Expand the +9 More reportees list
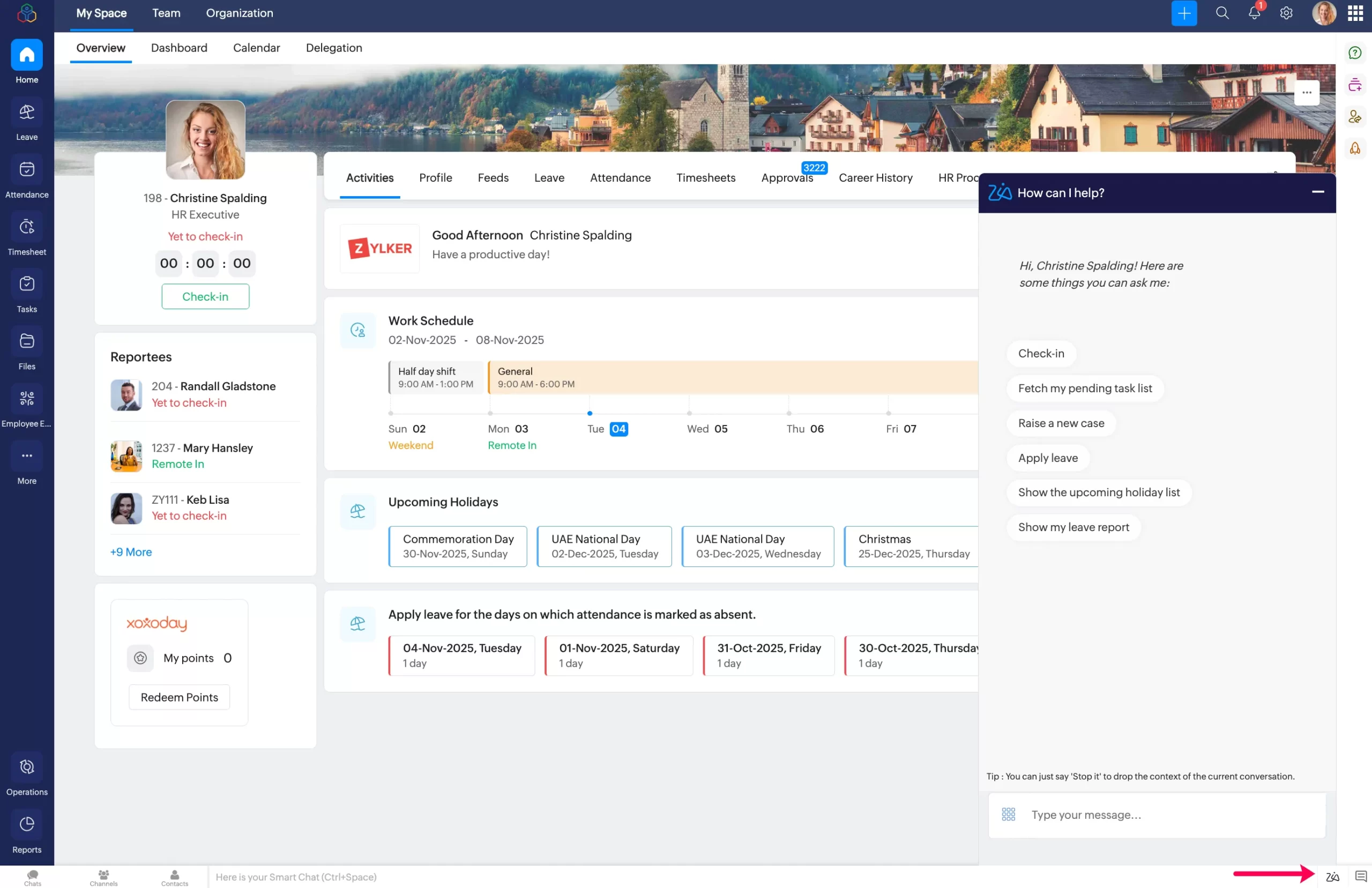Screen dimensions: 1372x888 (x=131, y=552)
